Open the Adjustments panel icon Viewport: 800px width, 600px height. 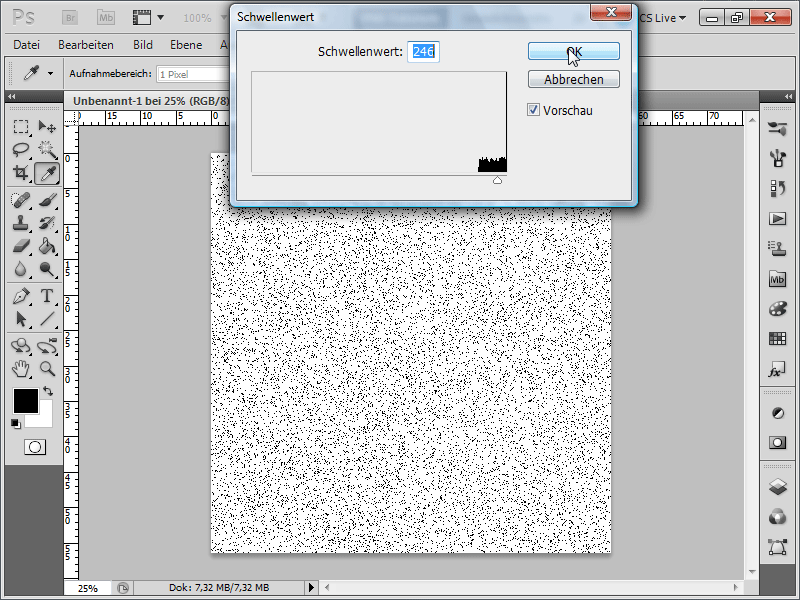coord(777,413)
